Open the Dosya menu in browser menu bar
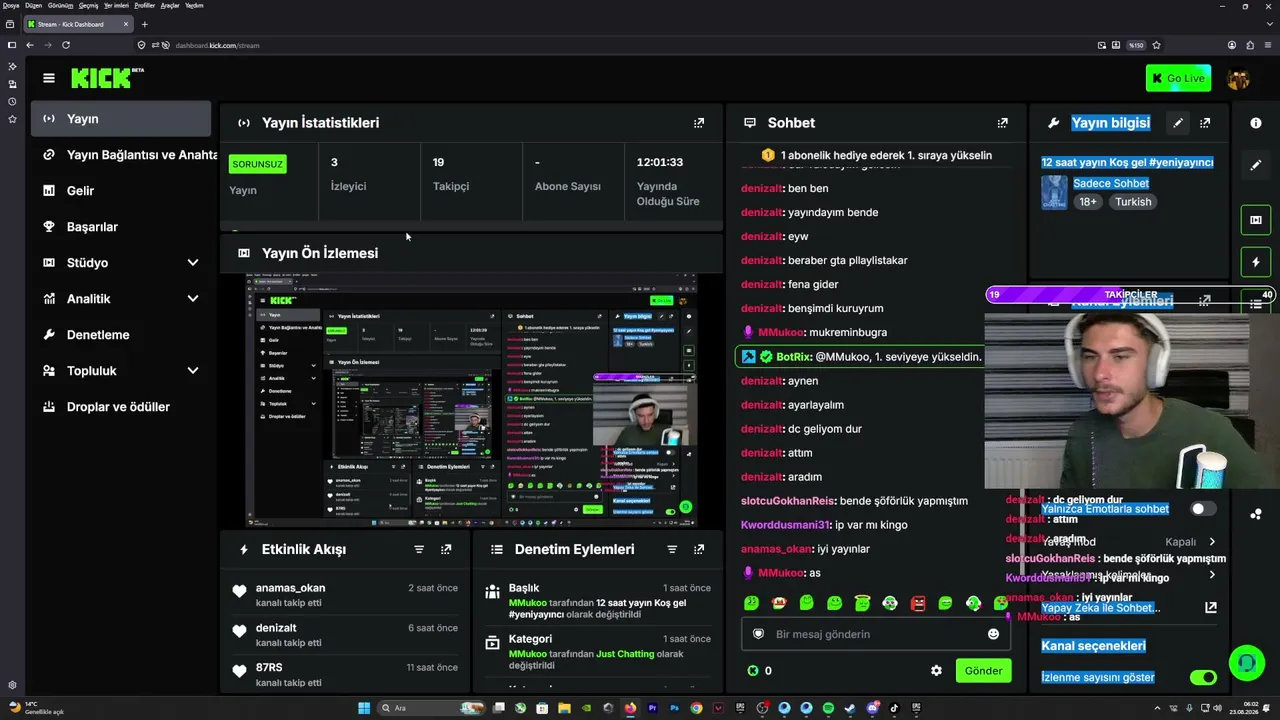The height and width of the screenshot is (720, 1280). tap(10, 5)
